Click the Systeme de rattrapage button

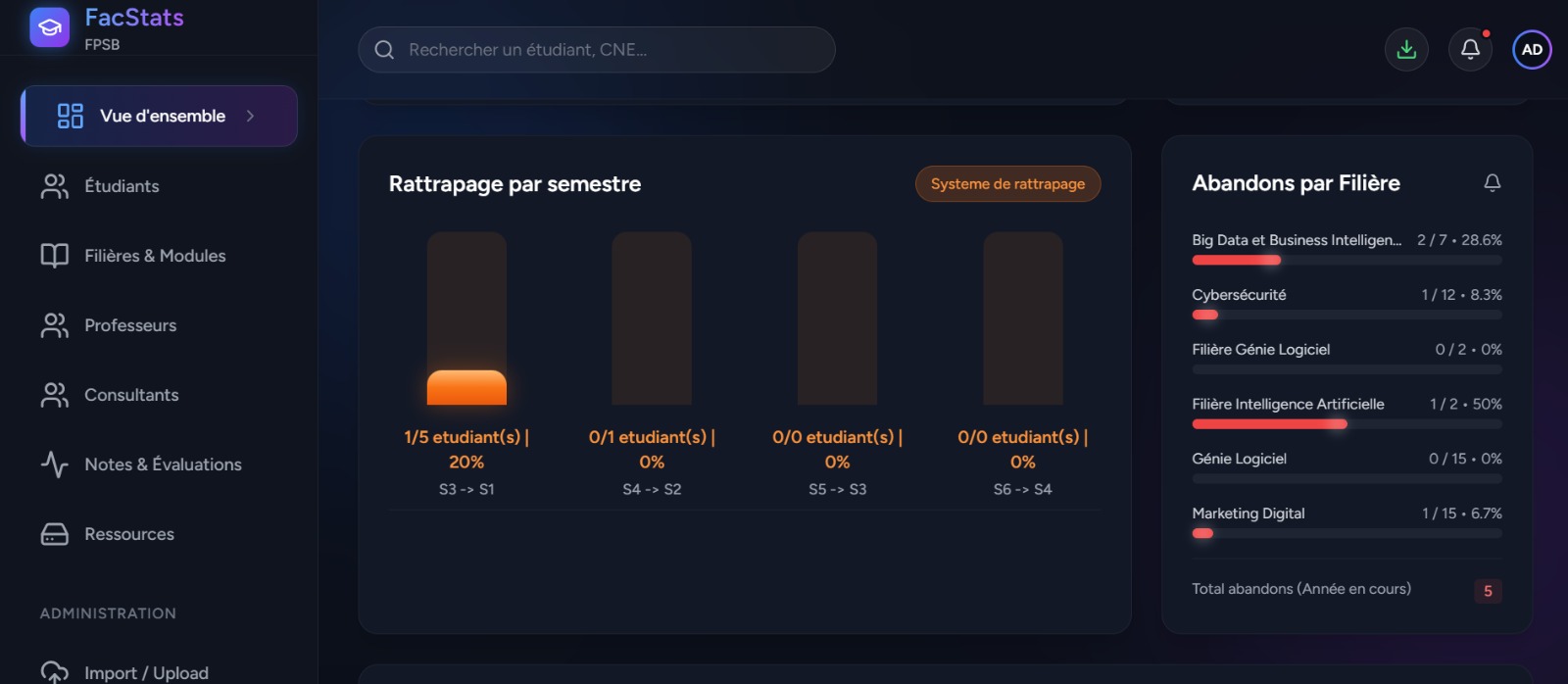tap(1007, 184)
